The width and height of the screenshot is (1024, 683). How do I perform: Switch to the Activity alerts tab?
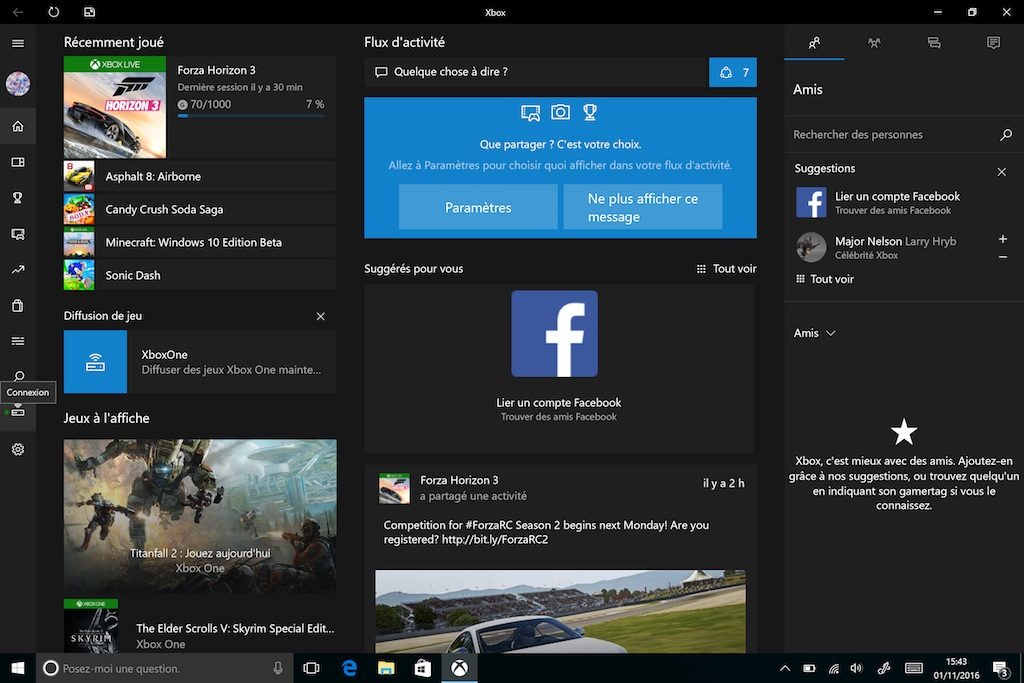(993, 43)
